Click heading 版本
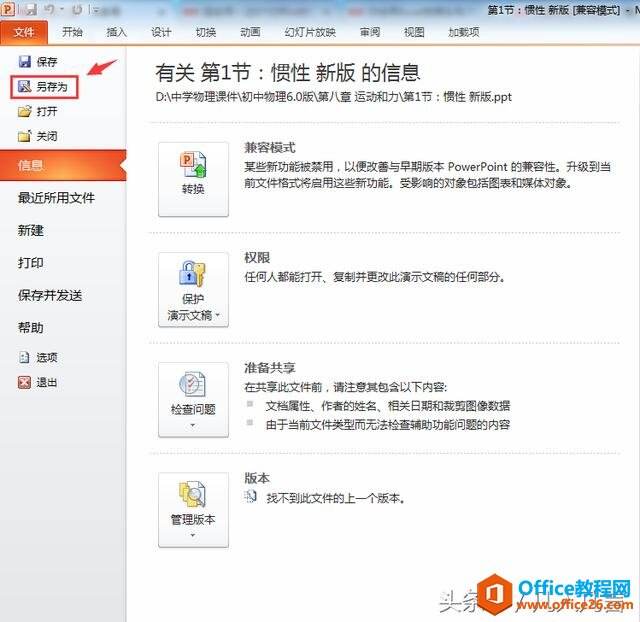Viewport: 640px width, 622px height. point(257,478)
